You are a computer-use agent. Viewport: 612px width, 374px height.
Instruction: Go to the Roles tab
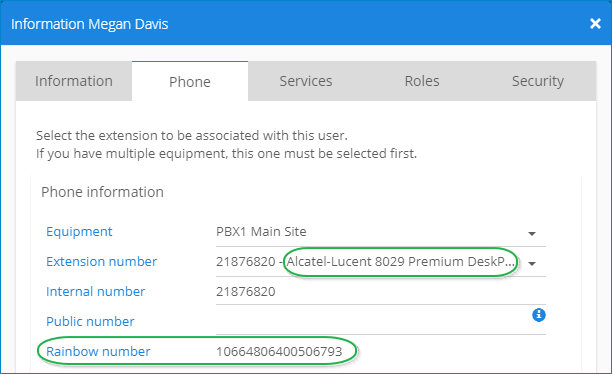tap(422, 81)
